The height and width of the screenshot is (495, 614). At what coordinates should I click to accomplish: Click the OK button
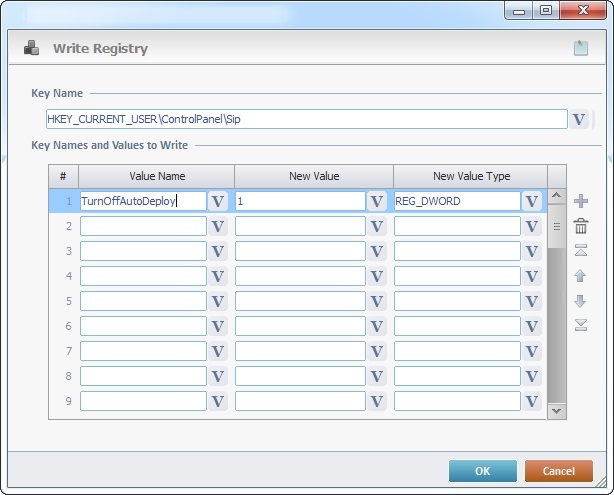482,471
